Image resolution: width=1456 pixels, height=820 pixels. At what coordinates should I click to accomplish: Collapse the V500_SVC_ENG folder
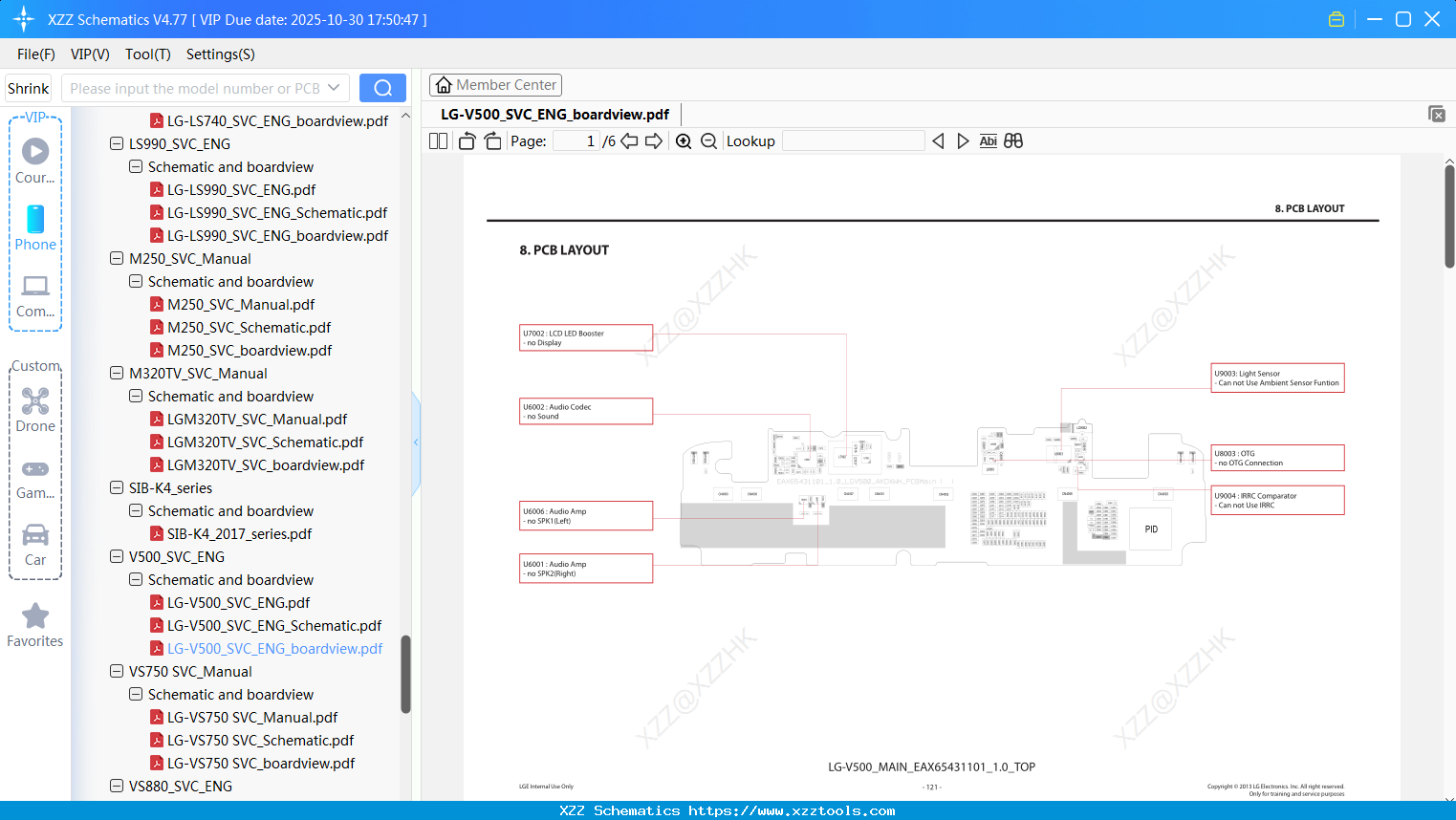click(117, 557)
